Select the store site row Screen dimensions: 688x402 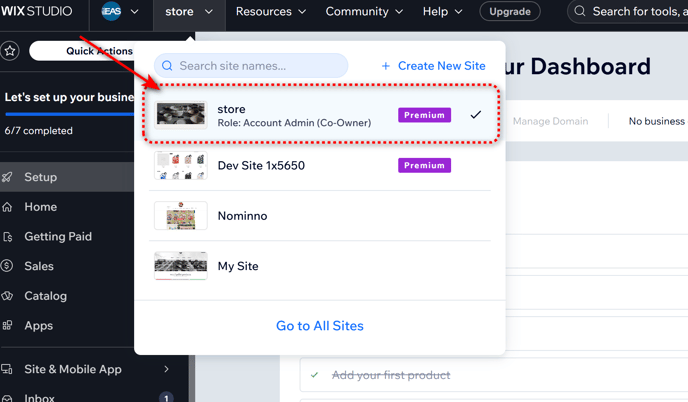(321, 115)
